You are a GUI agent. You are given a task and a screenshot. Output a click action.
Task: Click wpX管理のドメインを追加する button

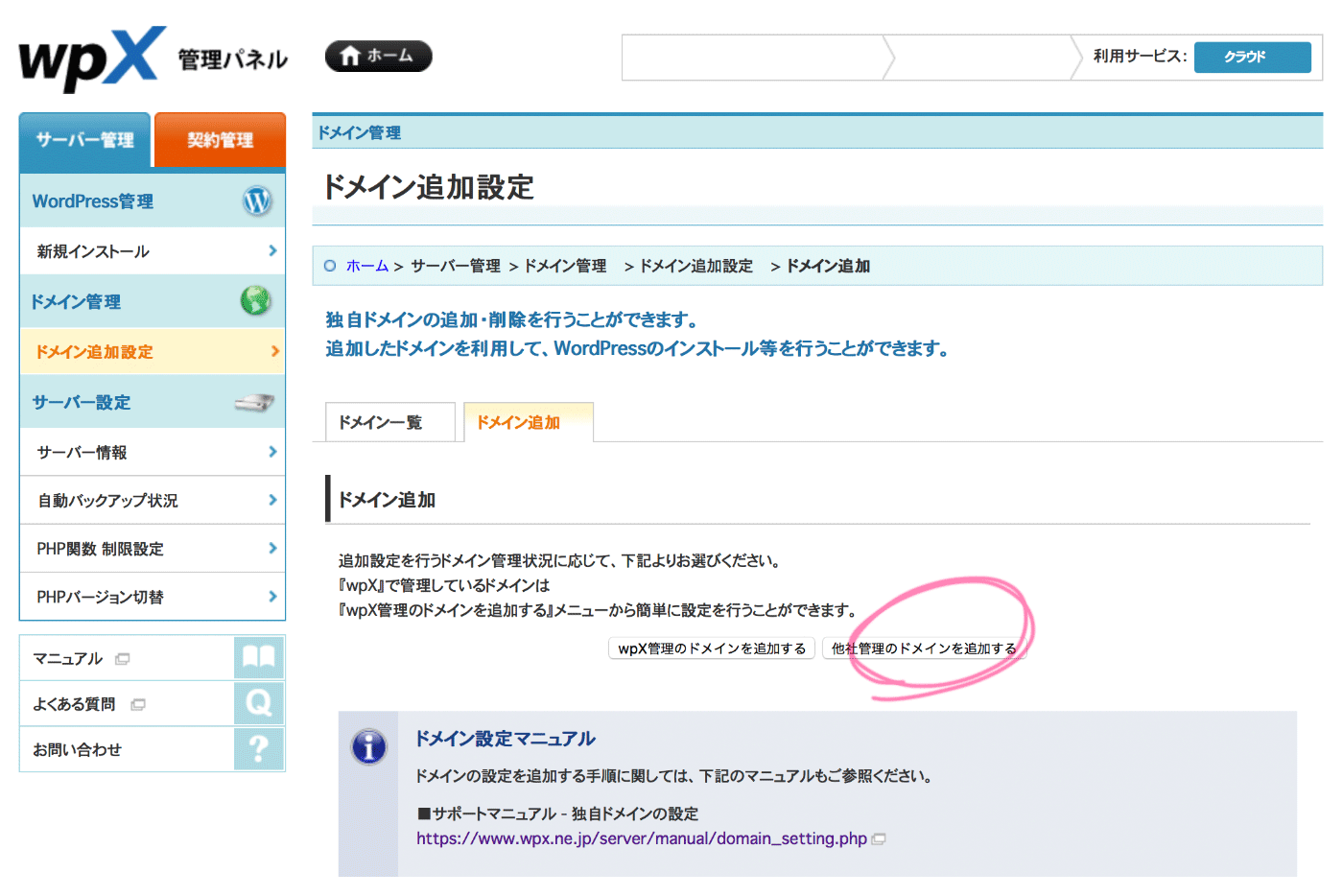[712, 648]
